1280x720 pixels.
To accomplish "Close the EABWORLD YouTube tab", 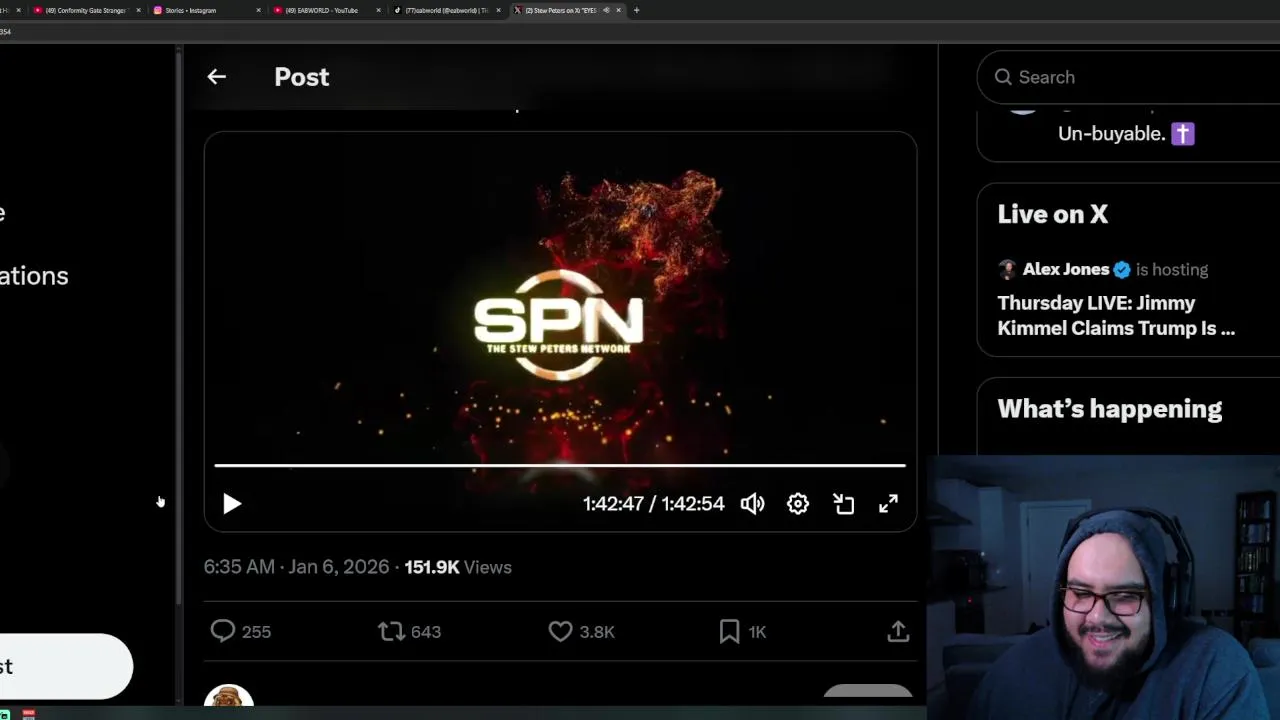I will (378, 10).
